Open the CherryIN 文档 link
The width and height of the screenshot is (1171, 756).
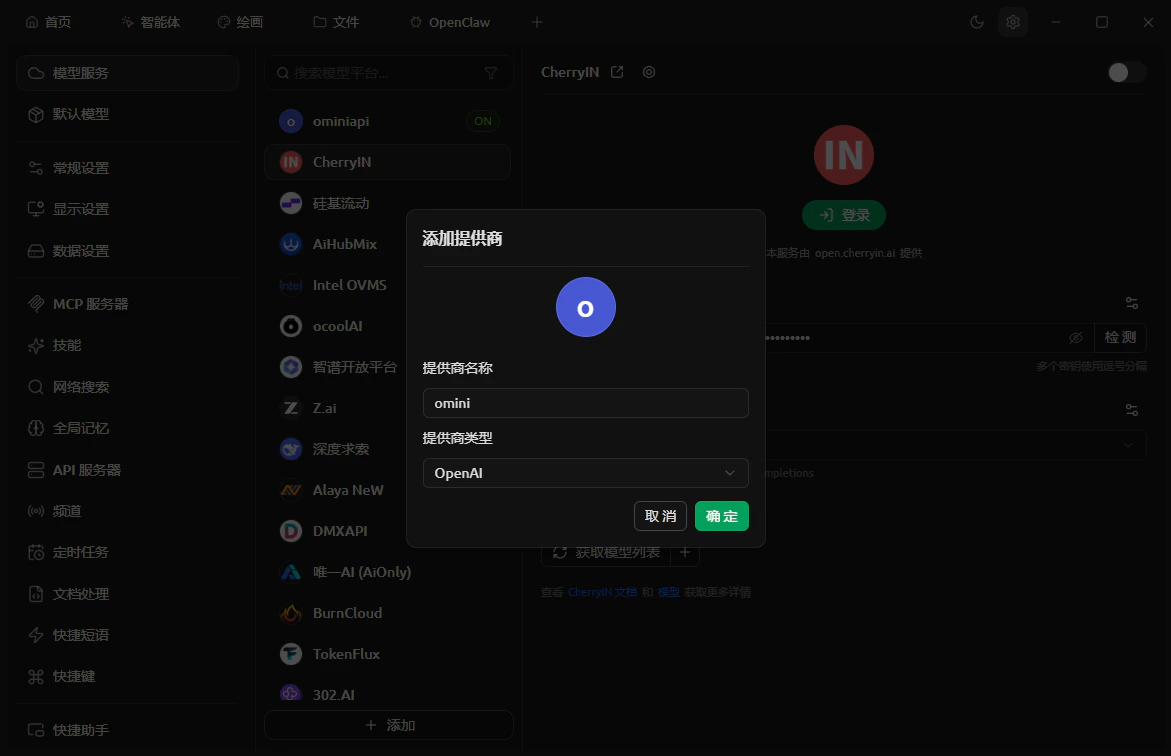pyautogui.click(x=602, y=592)
